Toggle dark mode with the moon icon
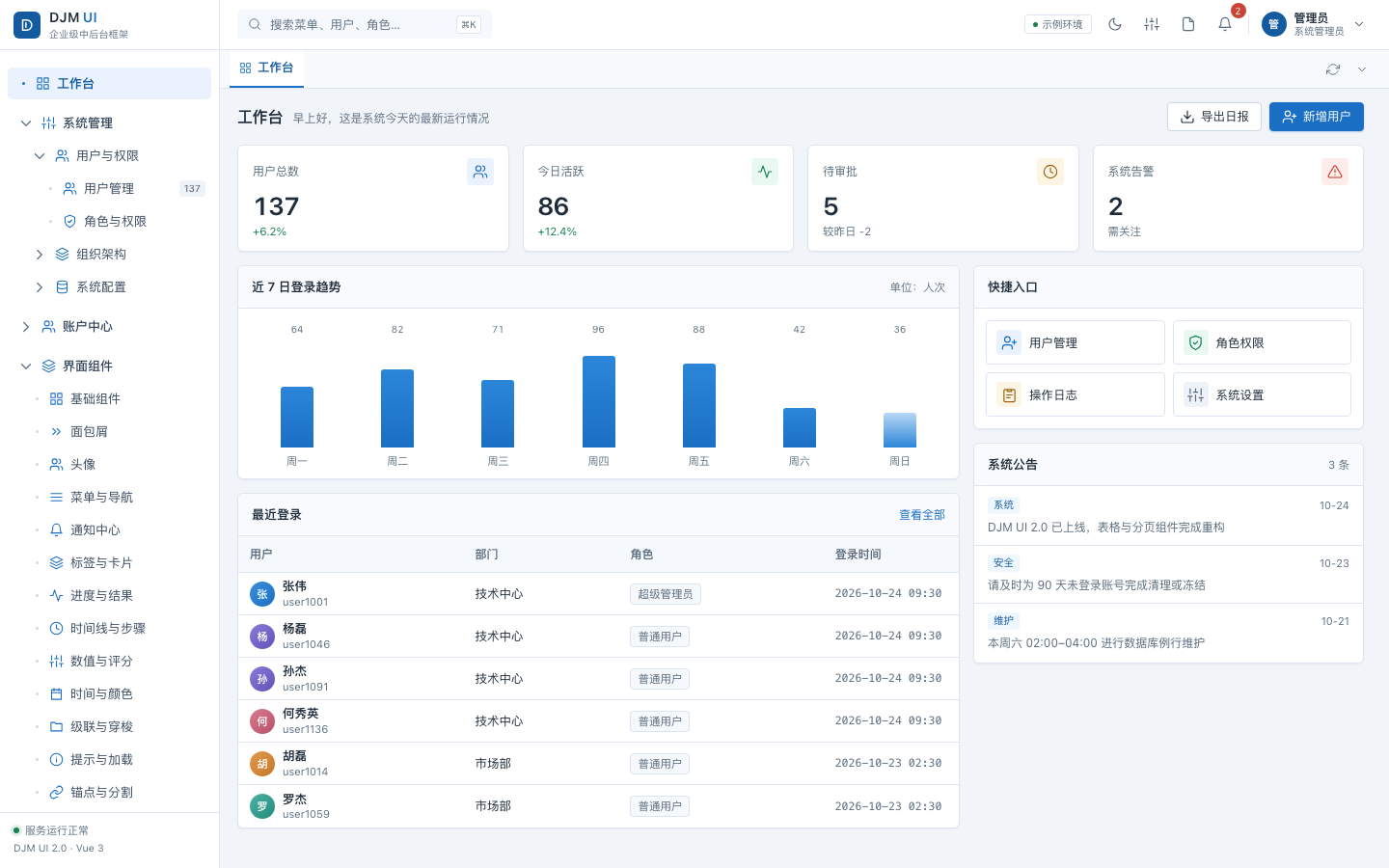 1115,24
